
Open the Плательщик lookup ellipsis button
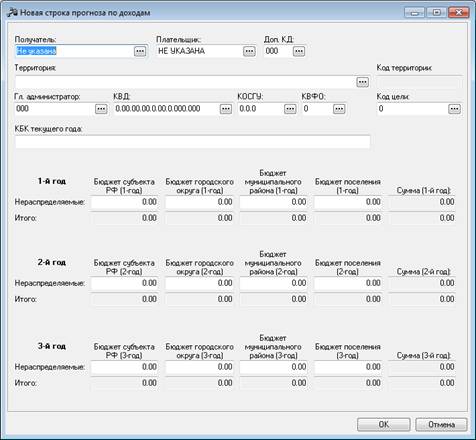coord(249,51)
